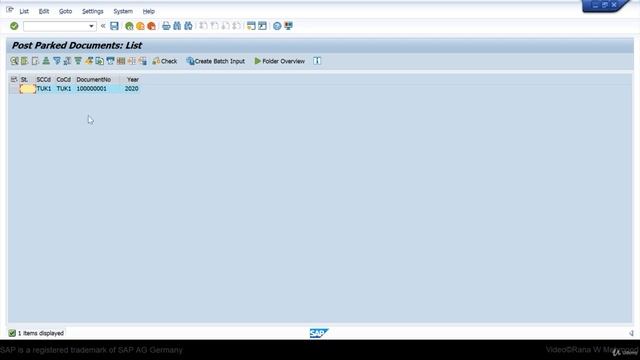Image resolution: width=640 pixels, height=360 pixels.
Task: Click document number 100000001
Action: point(91,89)
